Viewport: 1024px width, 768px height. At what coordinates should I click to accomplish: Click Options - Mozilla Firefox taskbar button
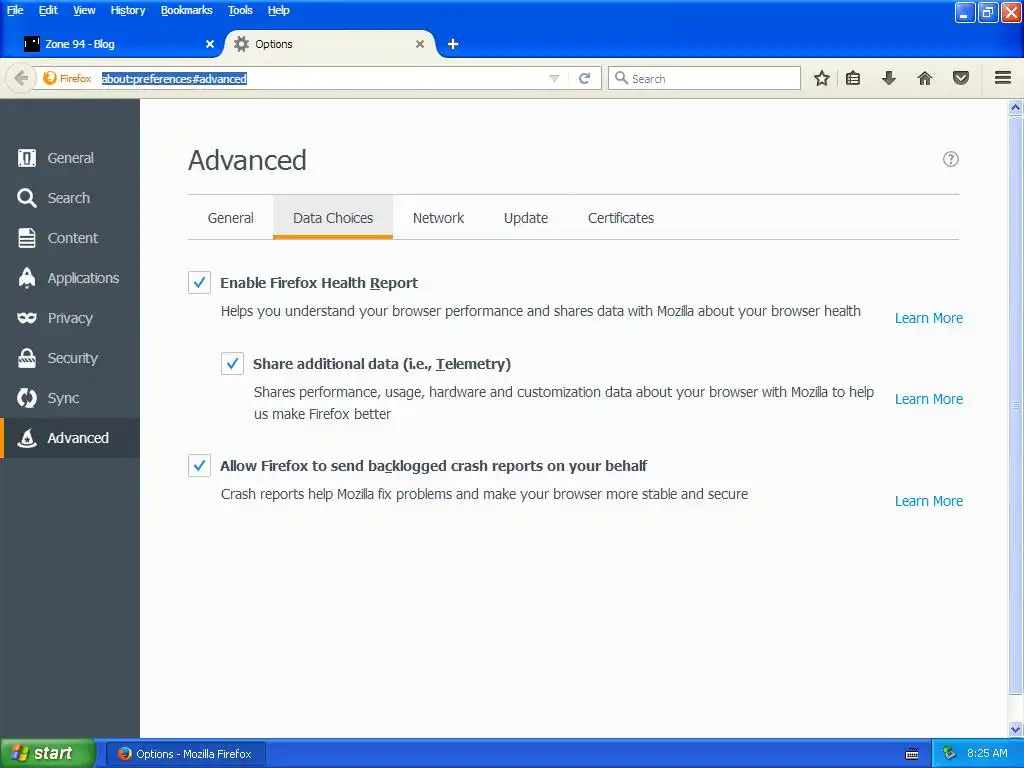tap(186, 754)
